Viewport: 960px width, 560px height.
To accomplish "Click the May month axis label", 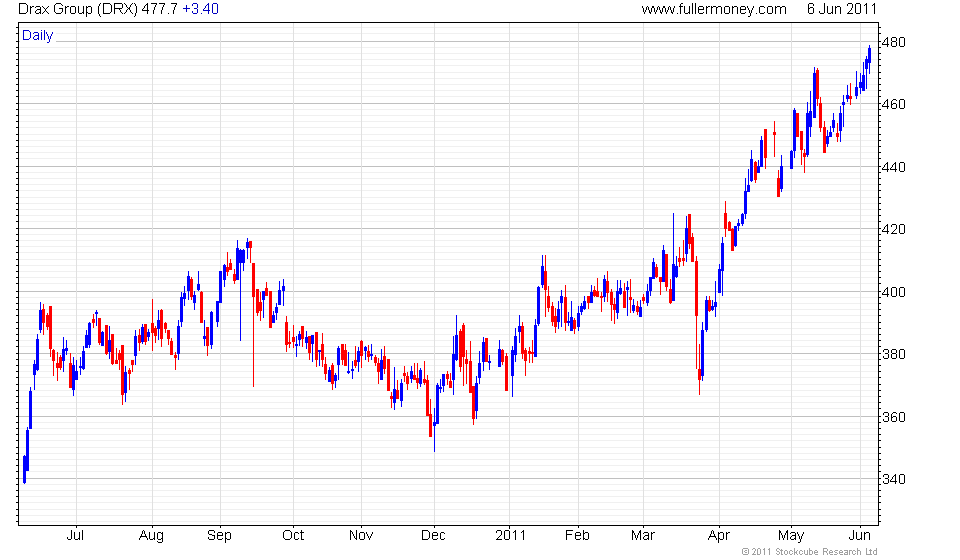I will click(x=791, y=536).
